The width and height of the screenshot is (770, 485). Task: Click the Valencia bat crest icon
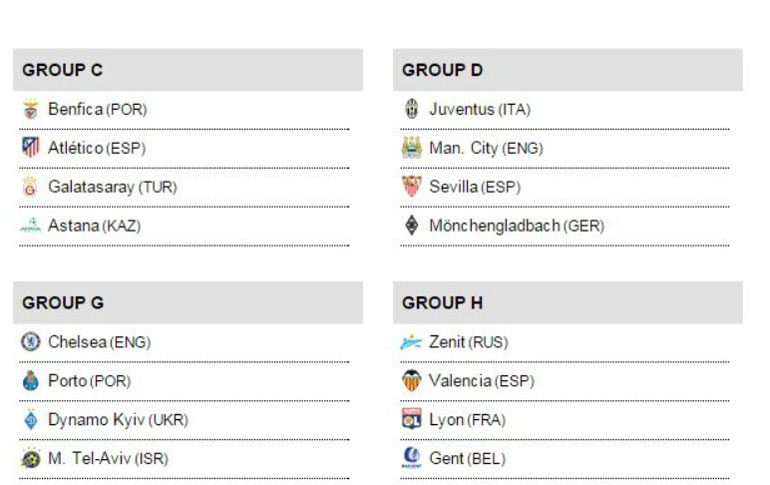click(411, 381)
